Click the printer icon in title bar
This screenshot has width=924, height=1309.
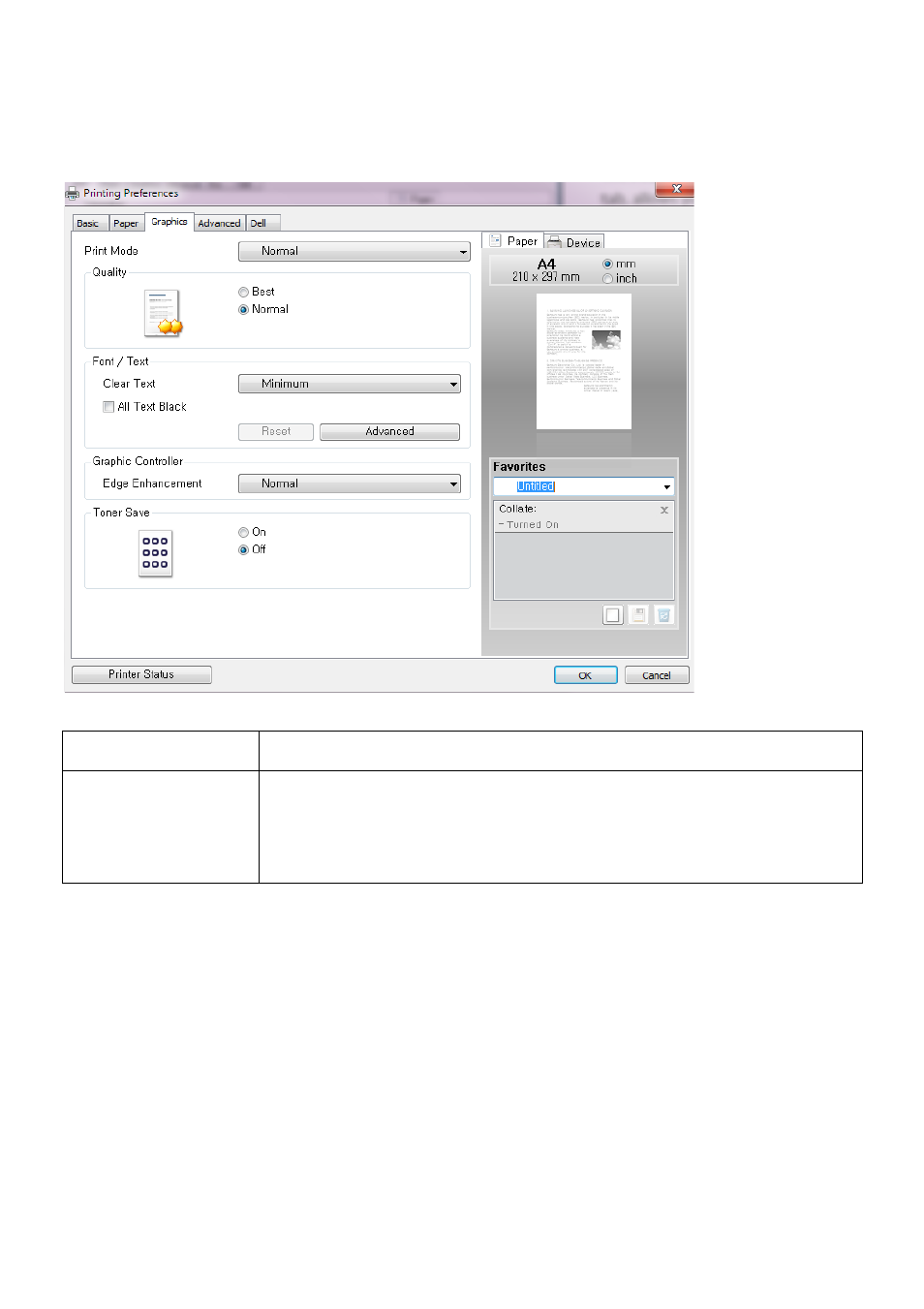(x=73, y=194)
